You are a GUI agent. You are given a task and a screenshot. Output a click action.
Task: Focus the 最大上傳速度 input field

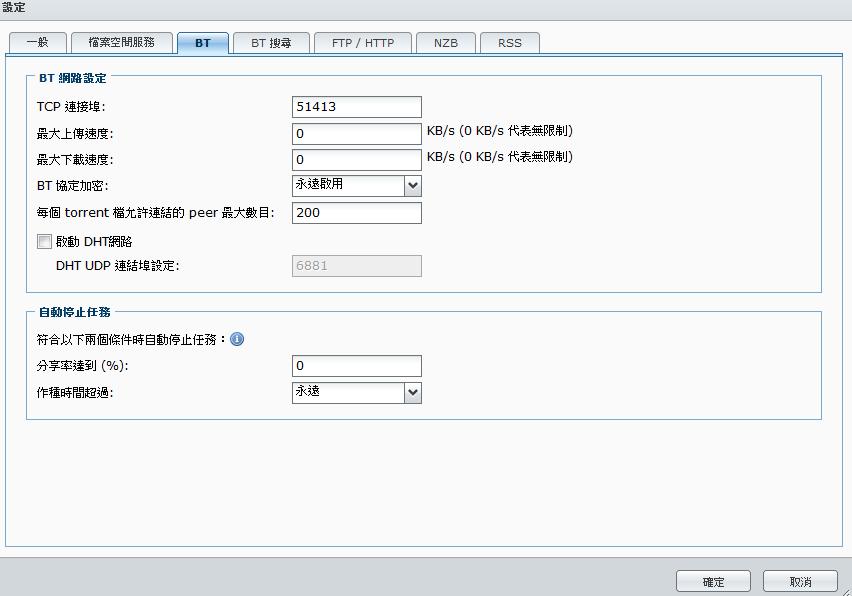pyautogui.click(x=357, y=133)
